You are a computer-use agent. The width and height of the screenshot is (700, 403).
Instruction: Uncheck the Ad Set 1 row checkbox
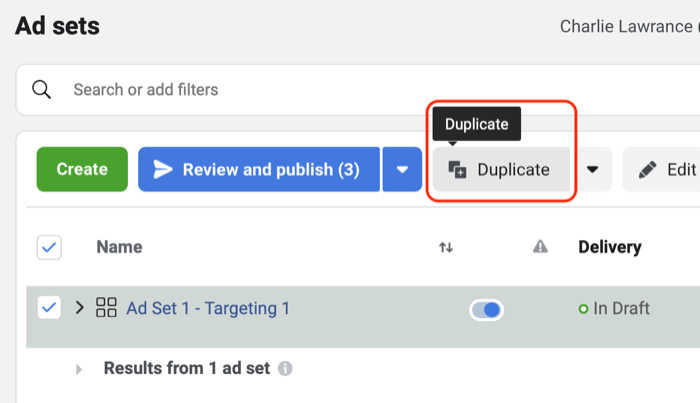coord(49,308)
